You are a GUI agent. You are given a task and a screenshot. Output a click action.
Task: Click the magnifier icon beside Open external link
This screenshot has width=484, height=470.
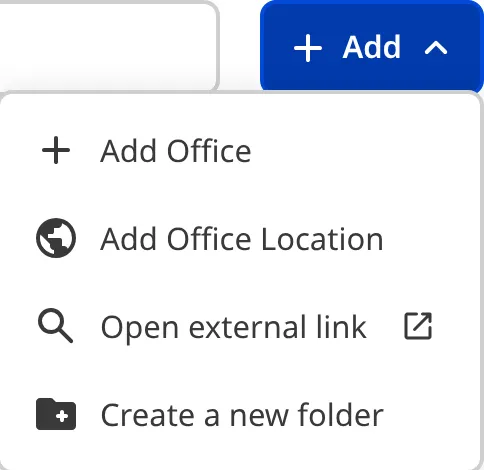pyautogui.click(x=56, y=326)
